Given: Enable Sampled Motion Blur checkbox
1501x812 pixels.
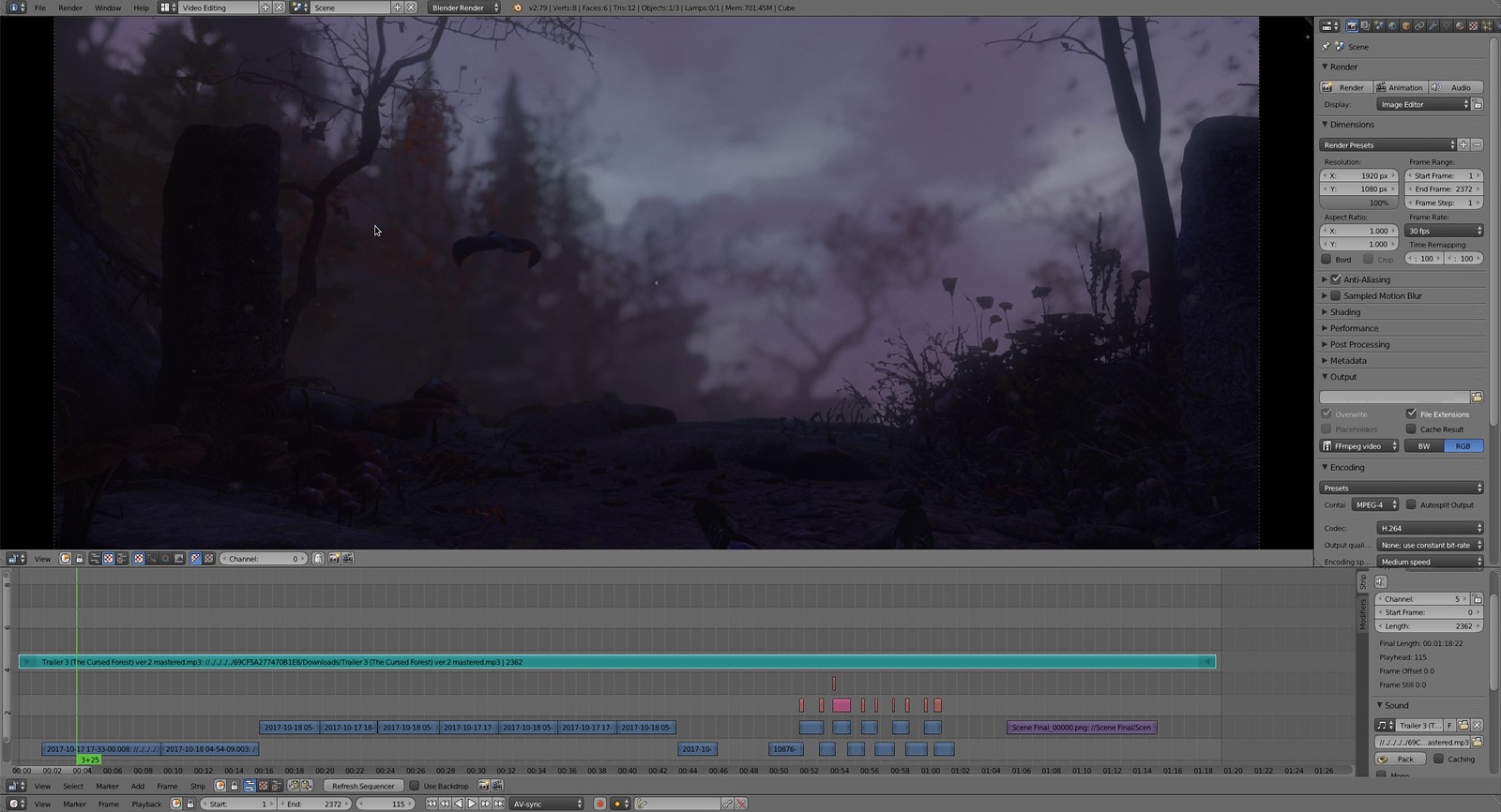Looking at the screenshot, I should pos(1336,295).
